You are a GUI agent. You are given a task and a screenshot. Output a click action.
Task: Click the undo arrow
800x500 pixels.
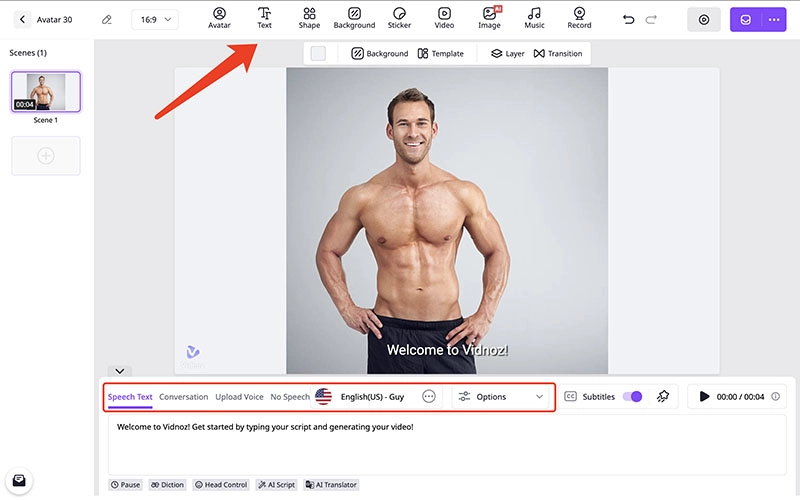(x=628, y=19)
